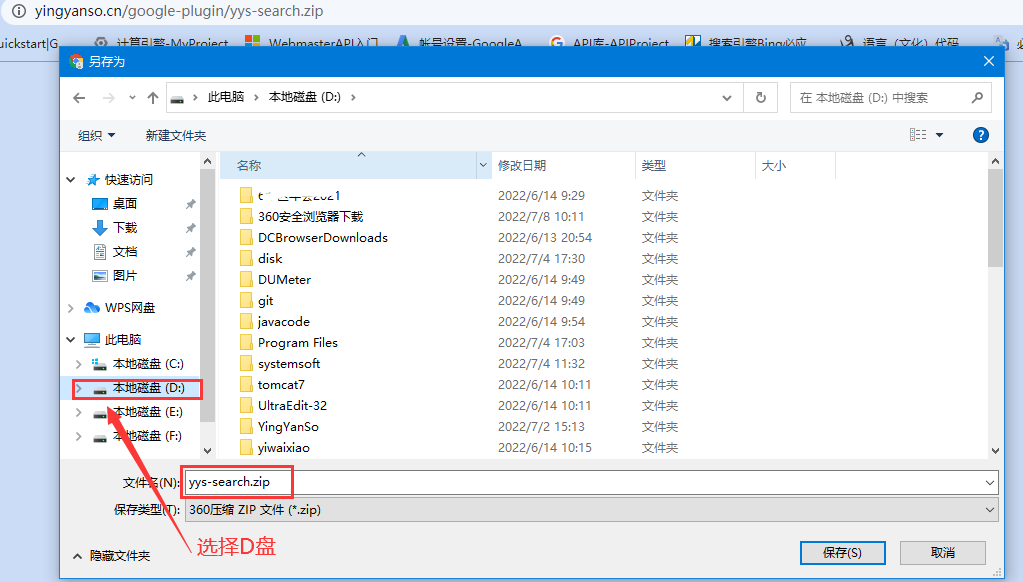This screenshot has width=1023, height=582.
Task: Select the 下载 quick access item
Action: click(x=124, y=228)
